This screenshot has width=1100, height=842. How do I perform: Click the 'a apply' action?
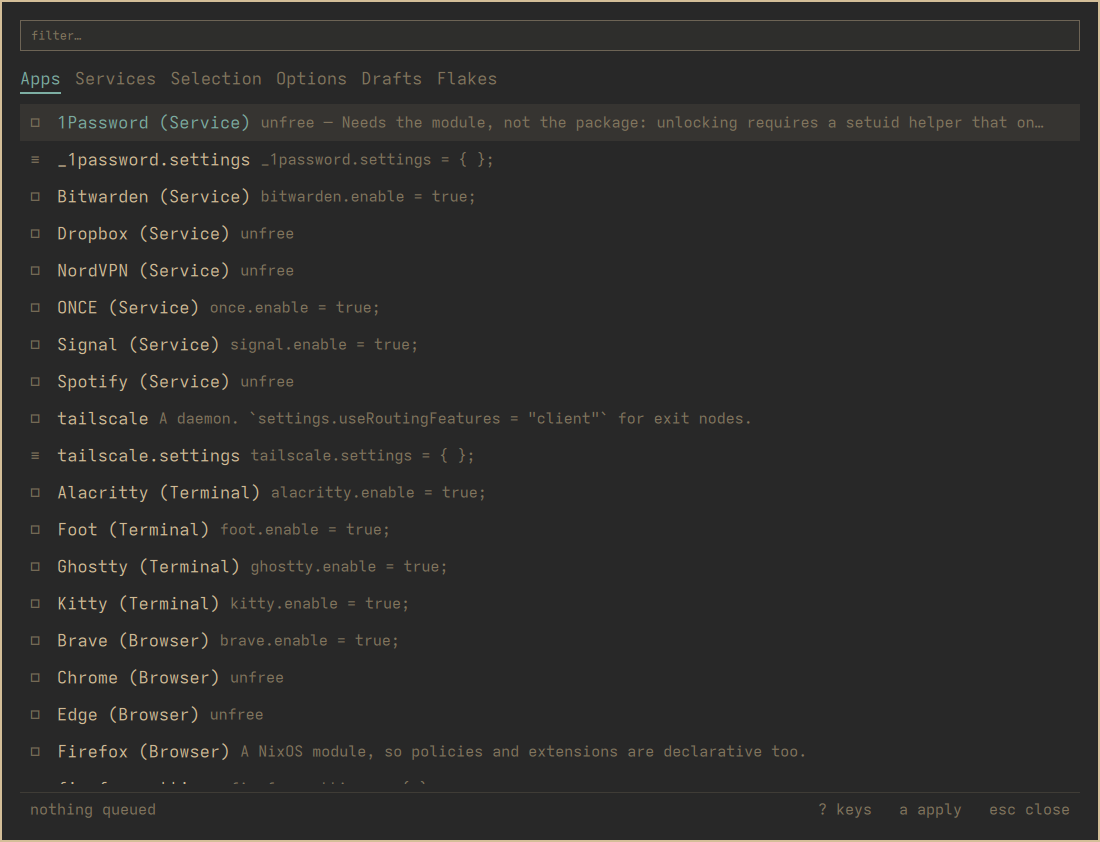pos(930,810)
